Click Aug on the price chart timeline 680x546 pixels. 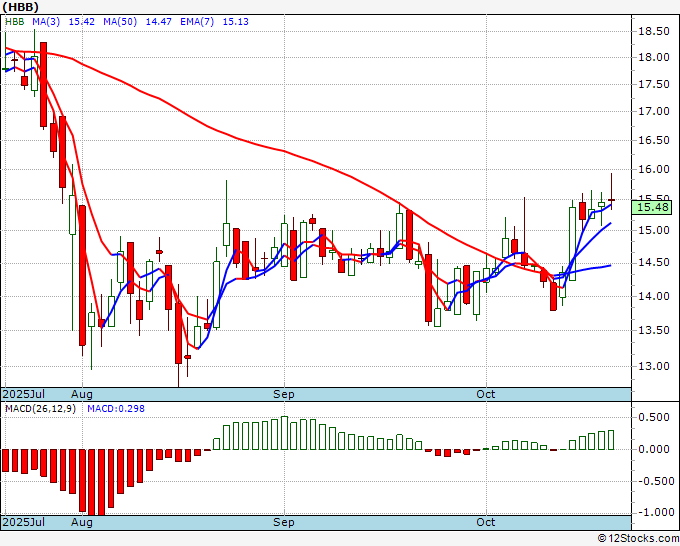coord(82,394)
